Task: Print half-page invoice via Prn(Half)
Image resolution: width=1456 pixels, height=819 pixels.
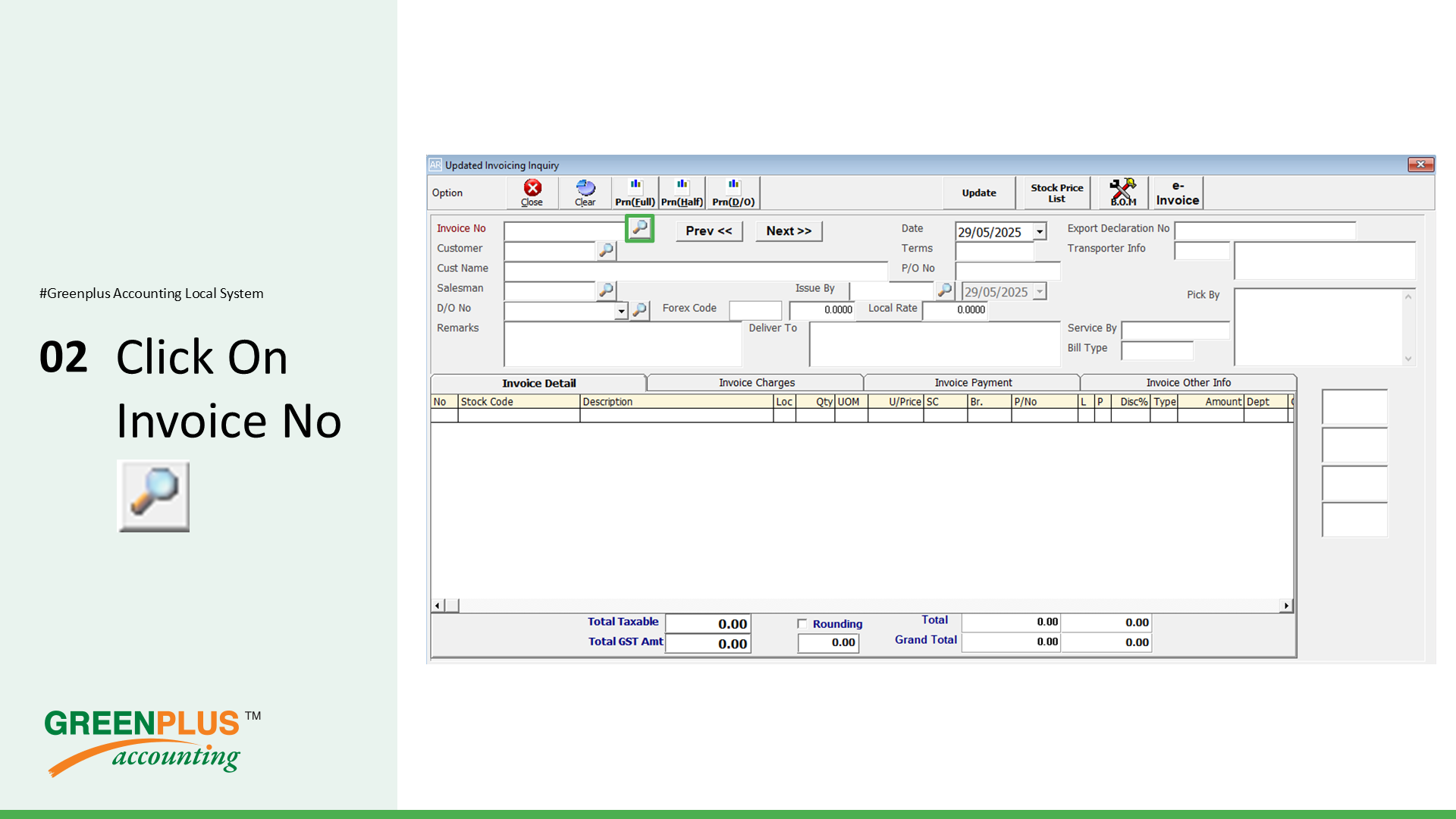Action: tap(682, 193)
